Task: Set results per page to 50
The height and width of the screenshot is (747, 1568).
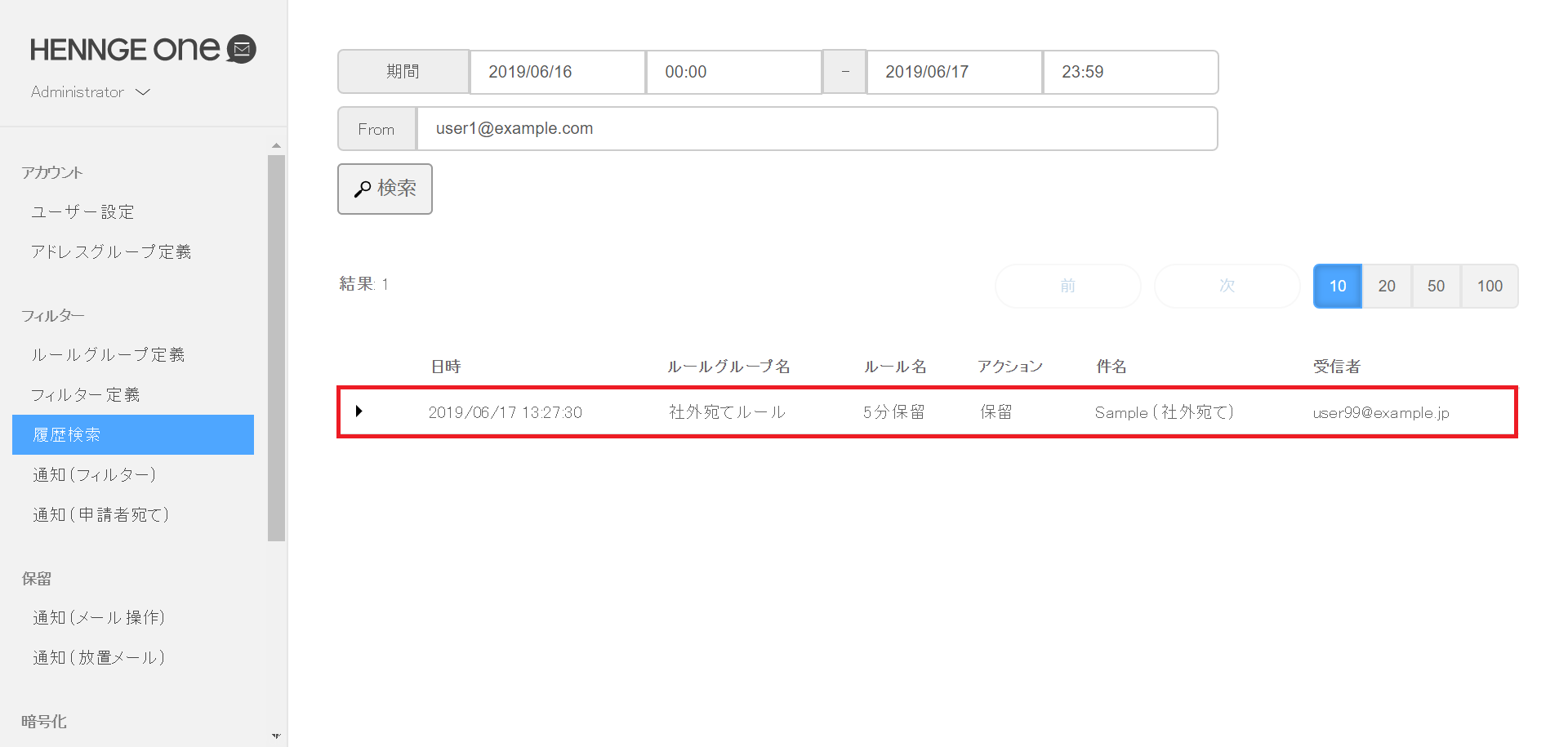Action: (x=1436, y=286)
